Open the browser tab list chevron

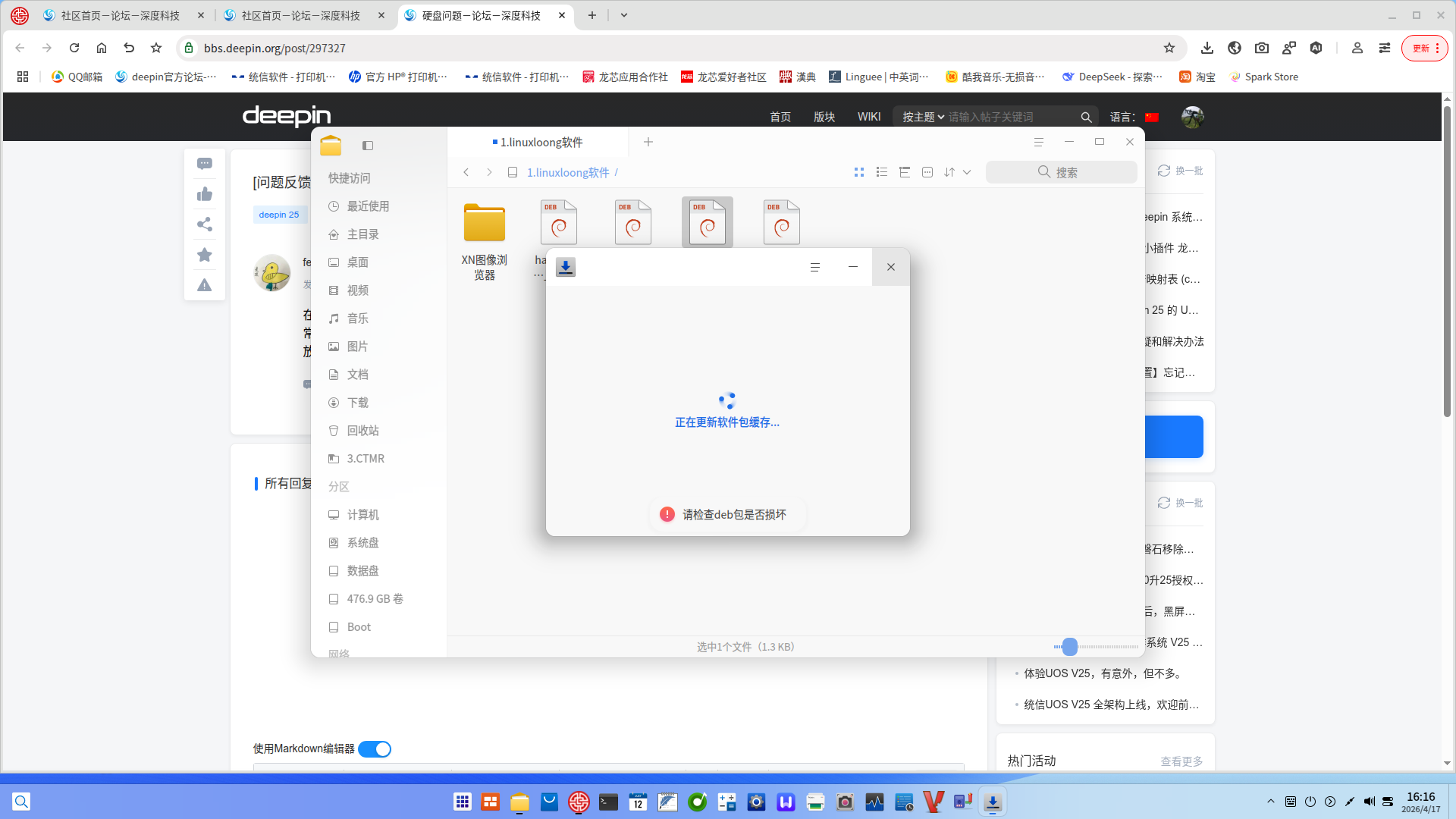click(623, 15)
